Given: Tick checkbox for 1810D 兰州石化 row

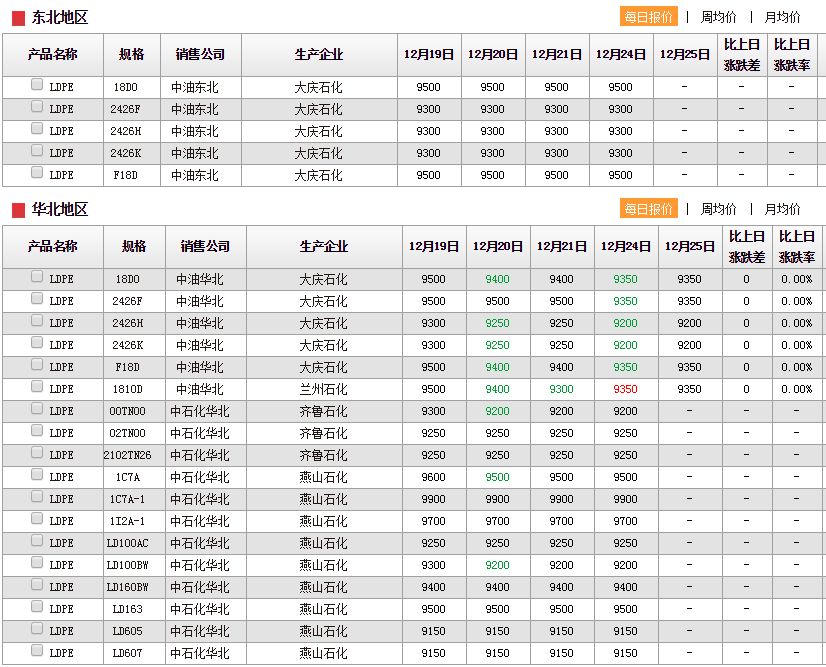Looking at the screenshot, I should tap(37, 387).
